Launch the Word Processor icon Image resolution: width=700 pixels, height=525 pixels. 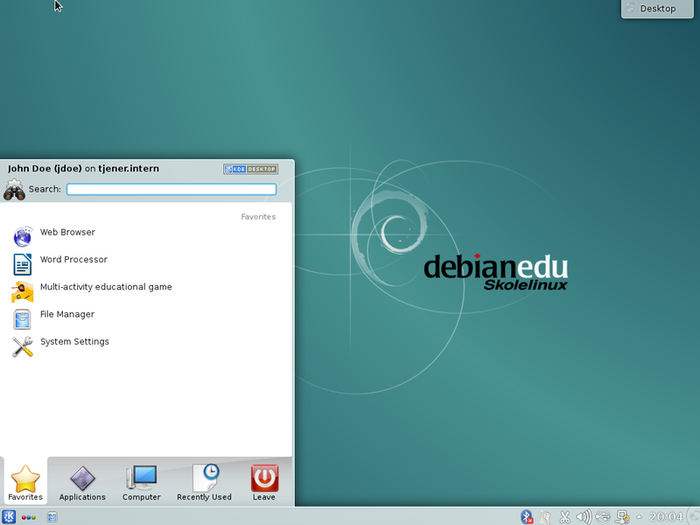click(x=22, y=264)
